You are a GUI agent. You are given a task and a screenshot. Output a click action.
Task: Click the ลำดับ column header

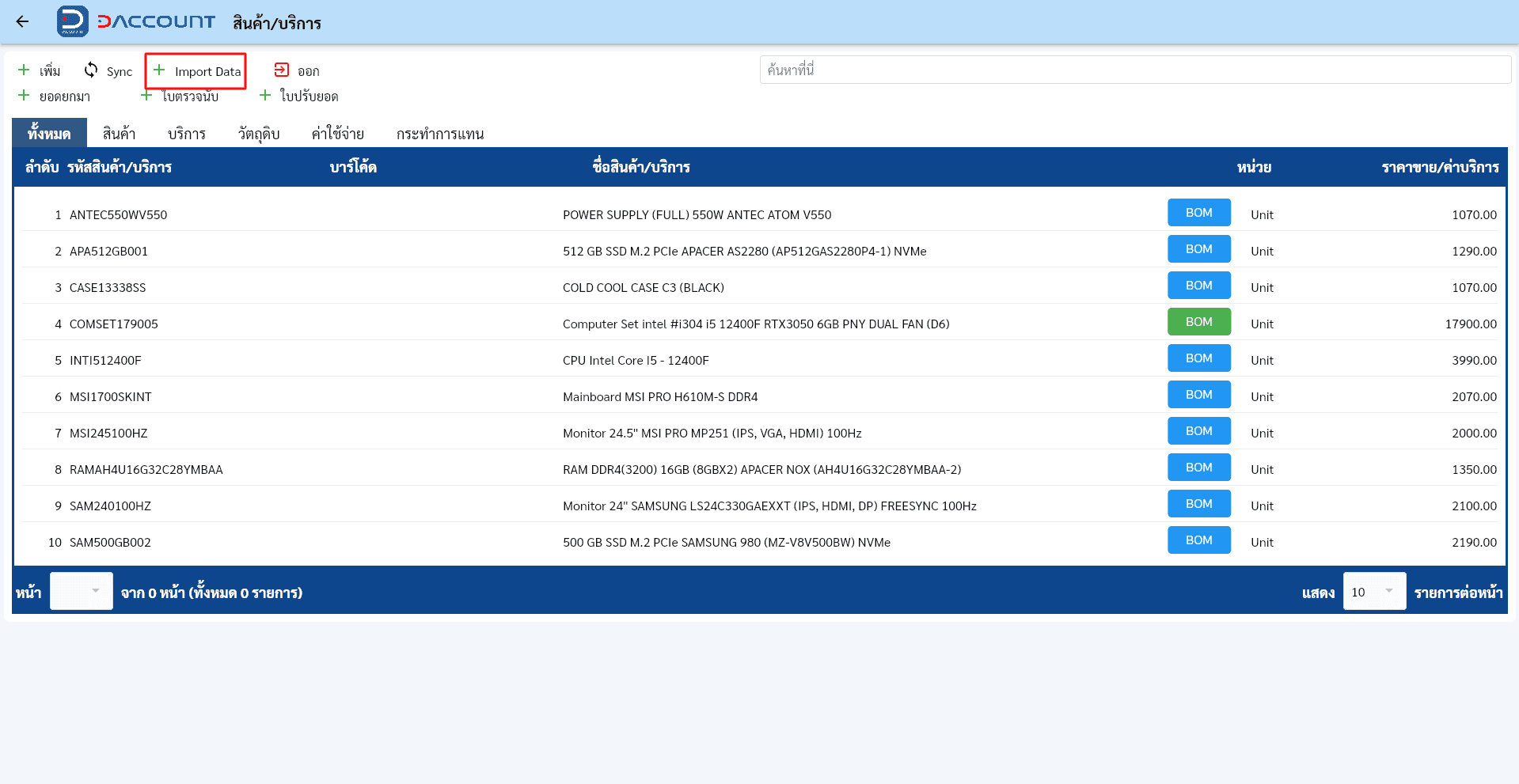[x=42, y=167]
